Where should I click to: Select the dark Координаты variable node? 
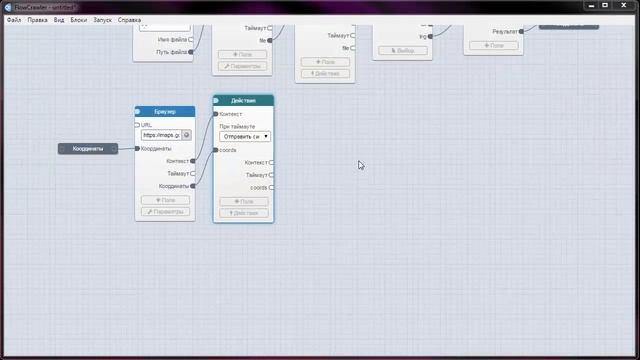pos(88,149)
